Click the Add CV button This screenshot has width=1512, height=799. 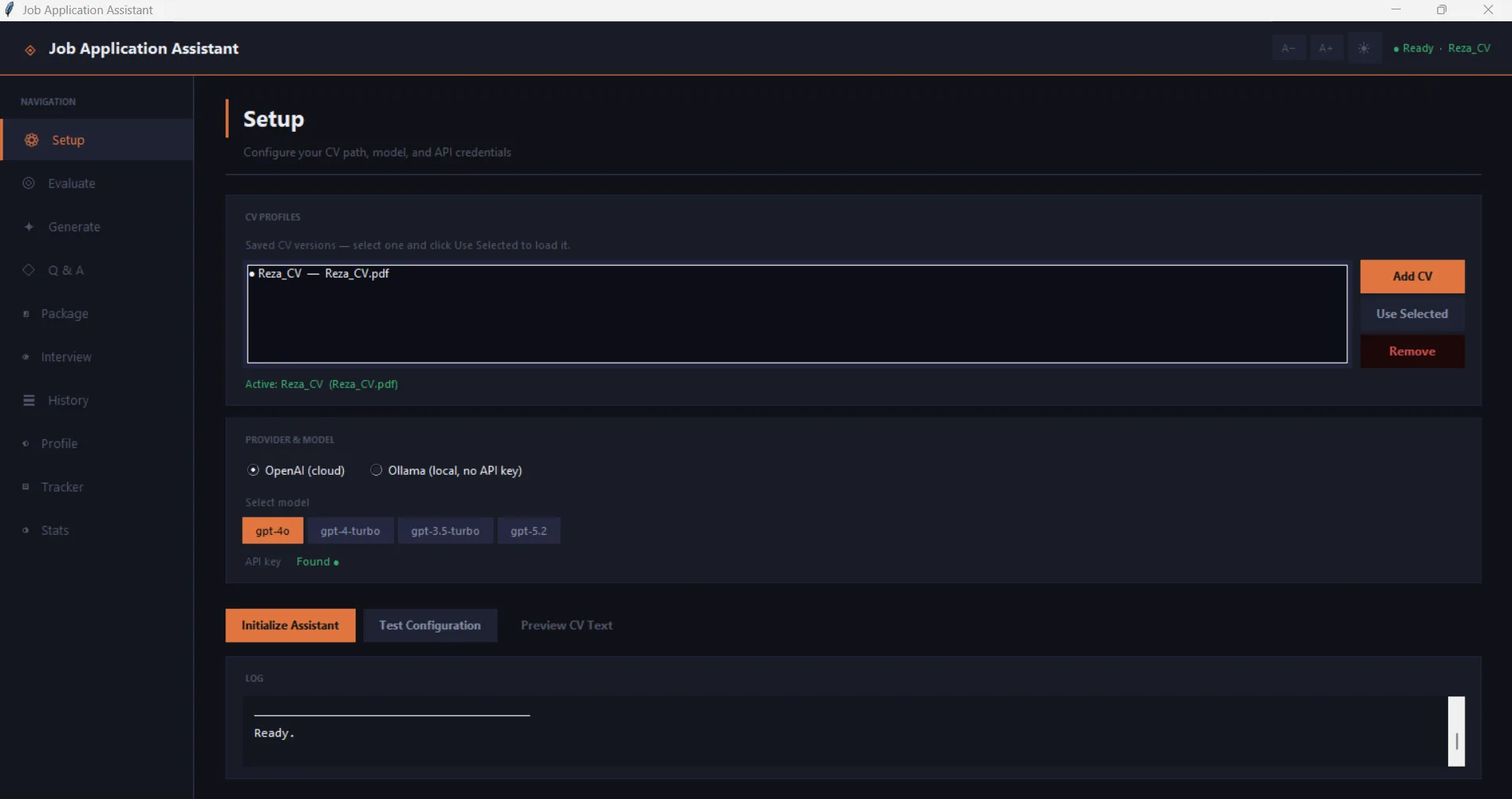coord(1412,277)
